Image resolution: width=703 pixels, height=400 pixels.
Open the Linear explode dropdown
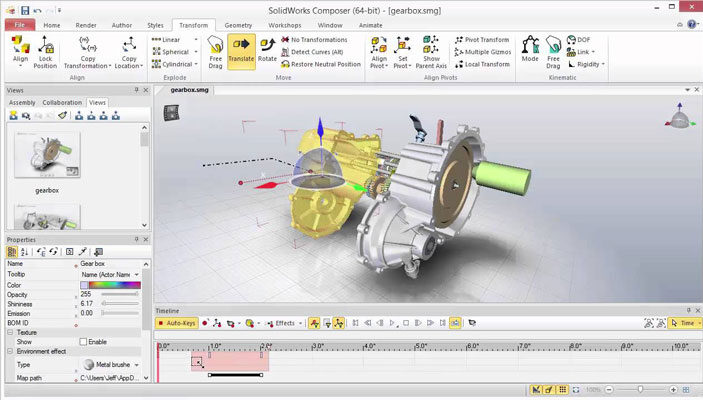[196, 39]
